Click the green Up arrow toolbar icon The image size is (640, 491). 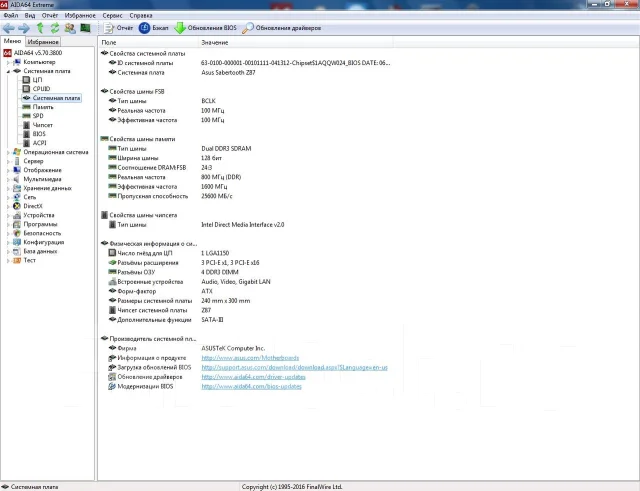(40, 28)
